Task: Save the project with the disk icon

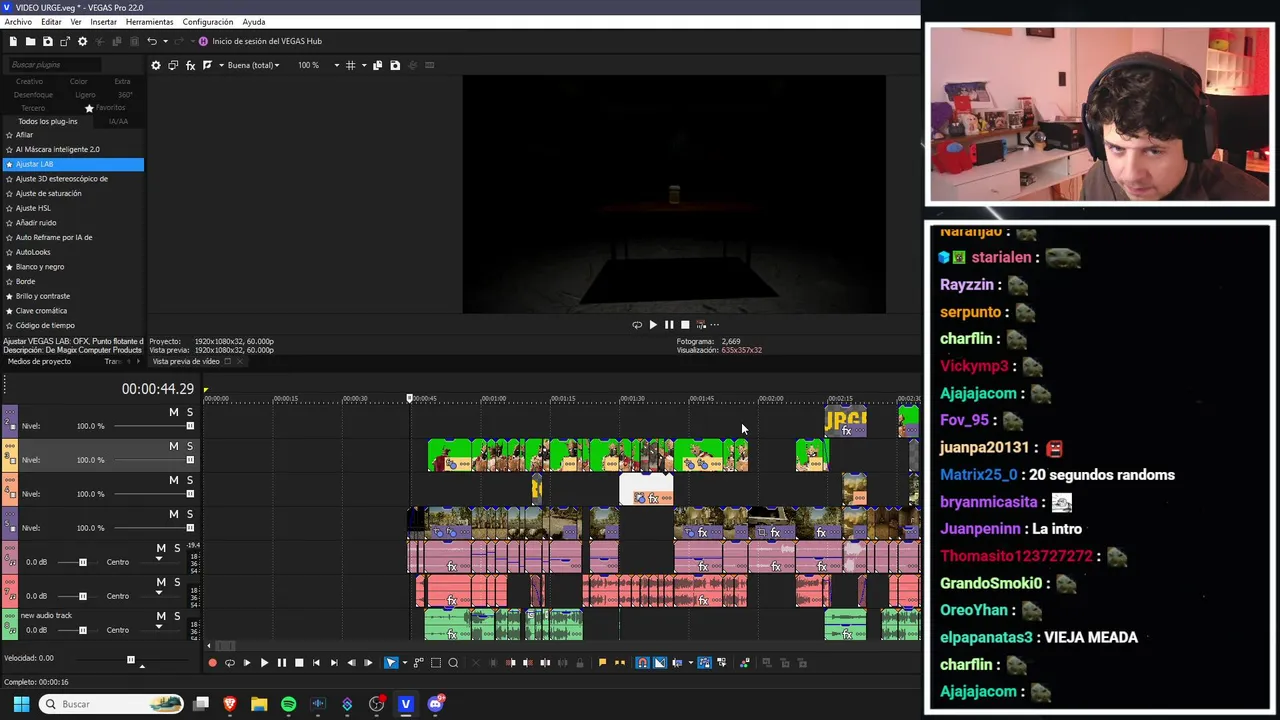Action: 47,41
